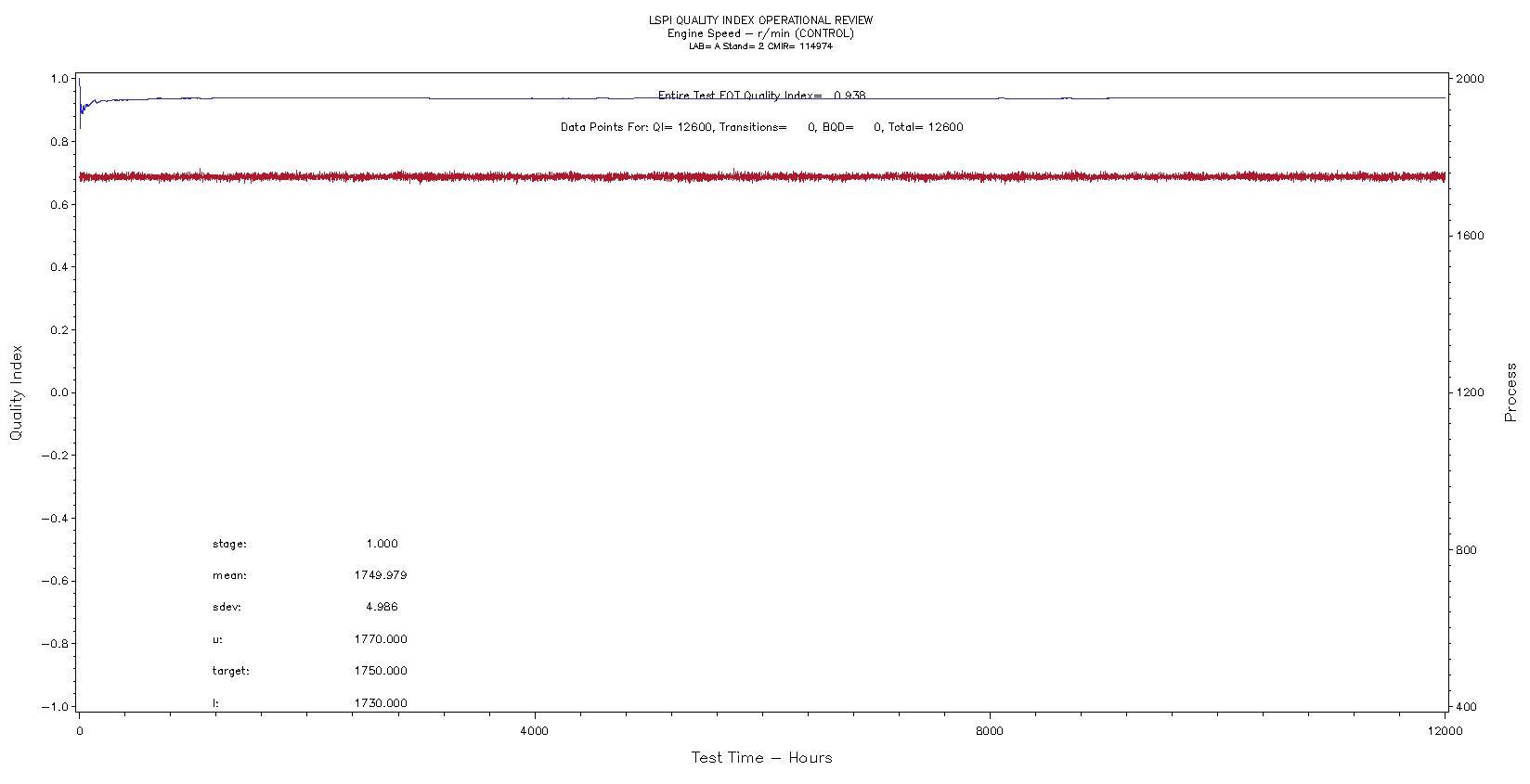Click the 'l:' label
The width and height of the screenshot is (1530, 784).
[215, 703]
